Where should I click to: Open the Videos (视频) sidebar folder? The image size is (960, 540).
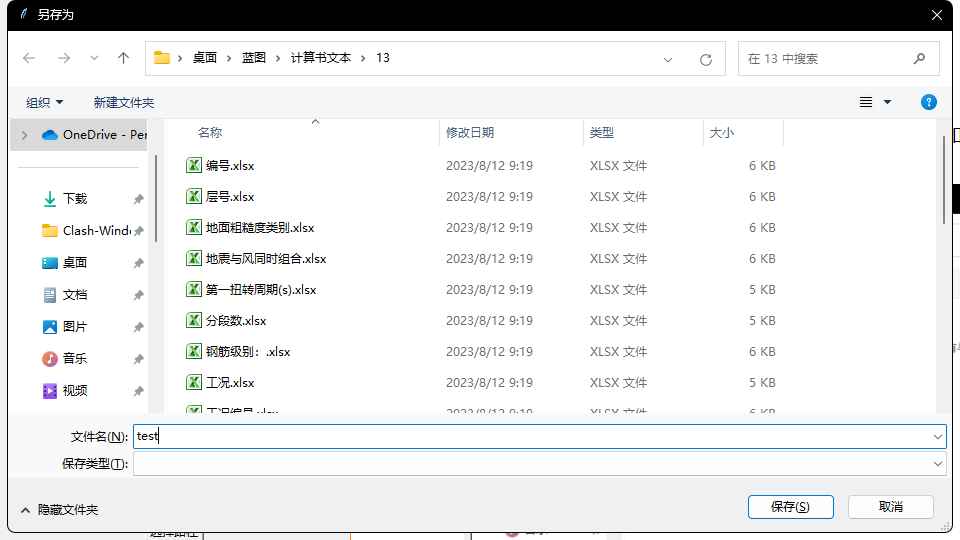coord(75,390)
